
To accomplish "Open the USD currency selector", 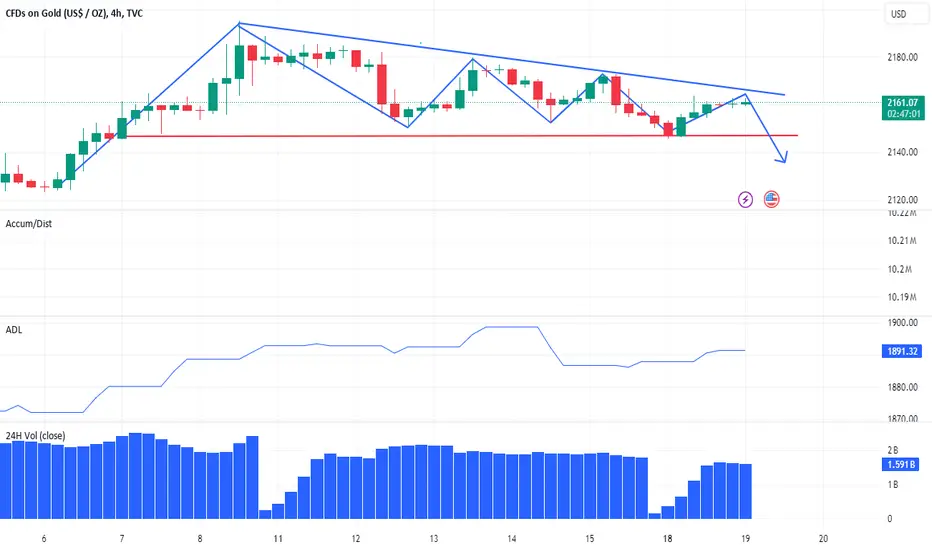I will tap(898, 14).
